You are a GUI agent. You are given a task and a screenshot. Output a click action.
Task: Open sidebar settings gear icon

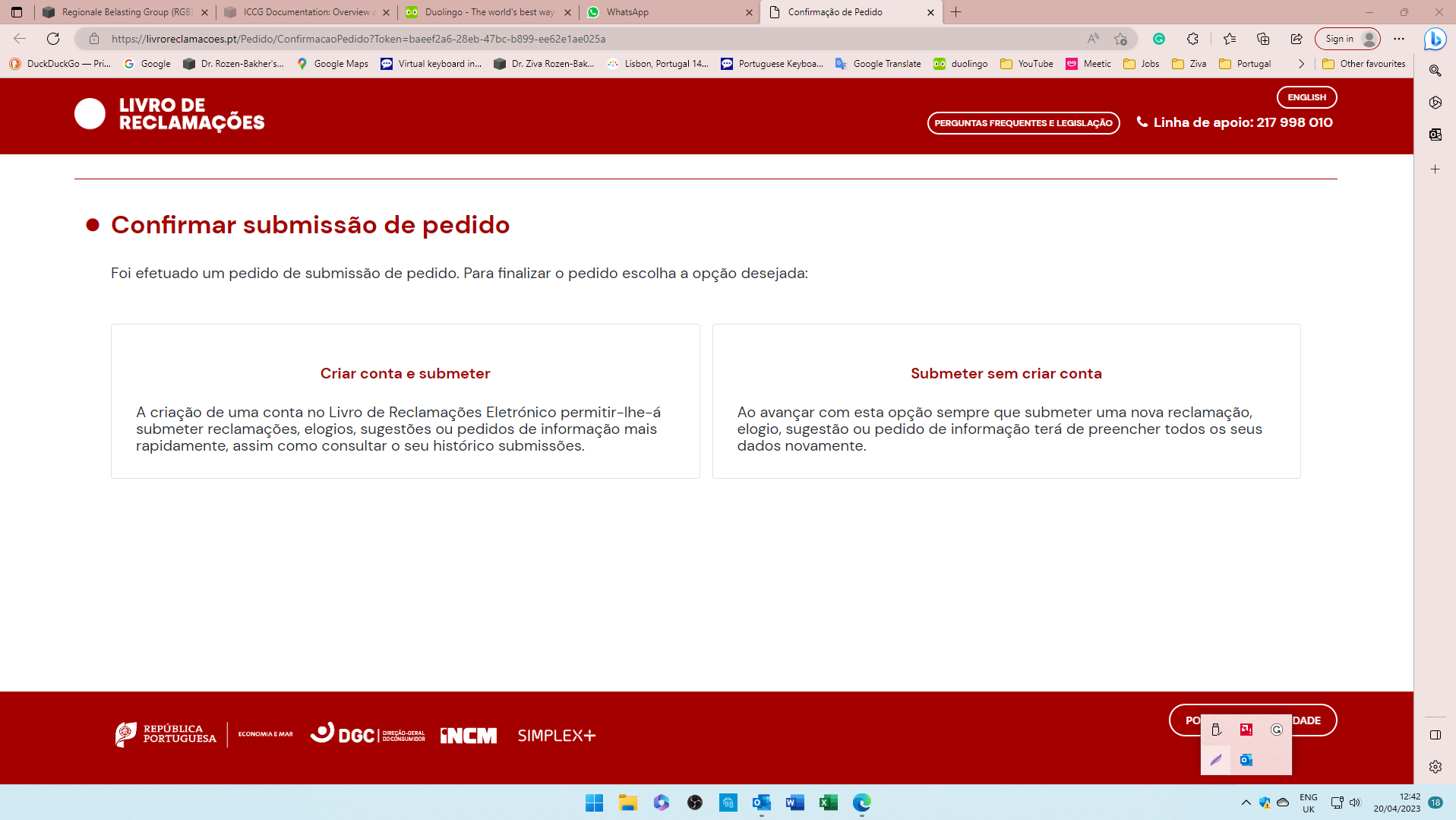(1435, 767)
